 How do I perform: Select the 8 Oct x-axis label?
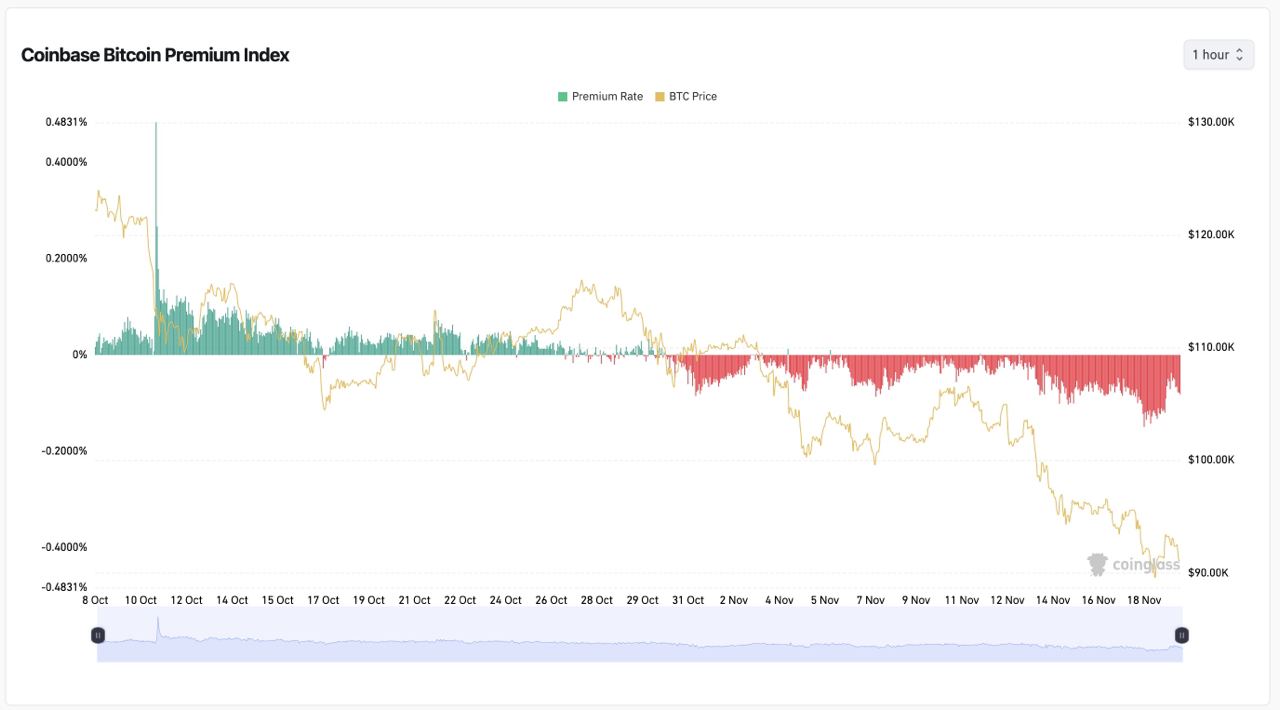[x=94, y=600]
